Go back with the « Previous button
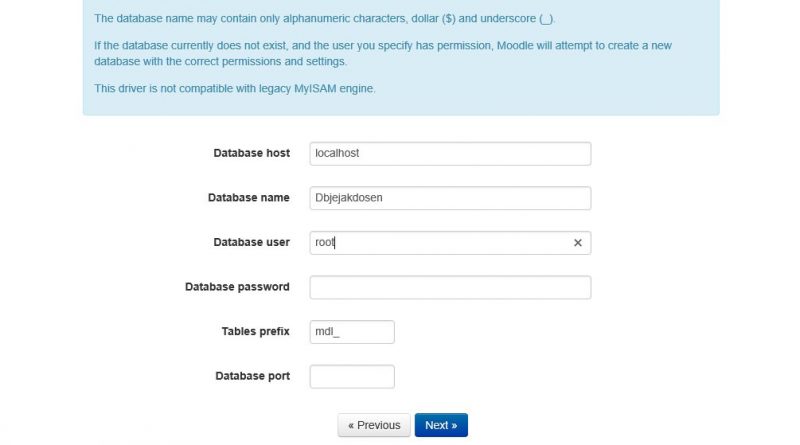Image resolution: width=800 pixels, height=445 pixels. (374, 425)
